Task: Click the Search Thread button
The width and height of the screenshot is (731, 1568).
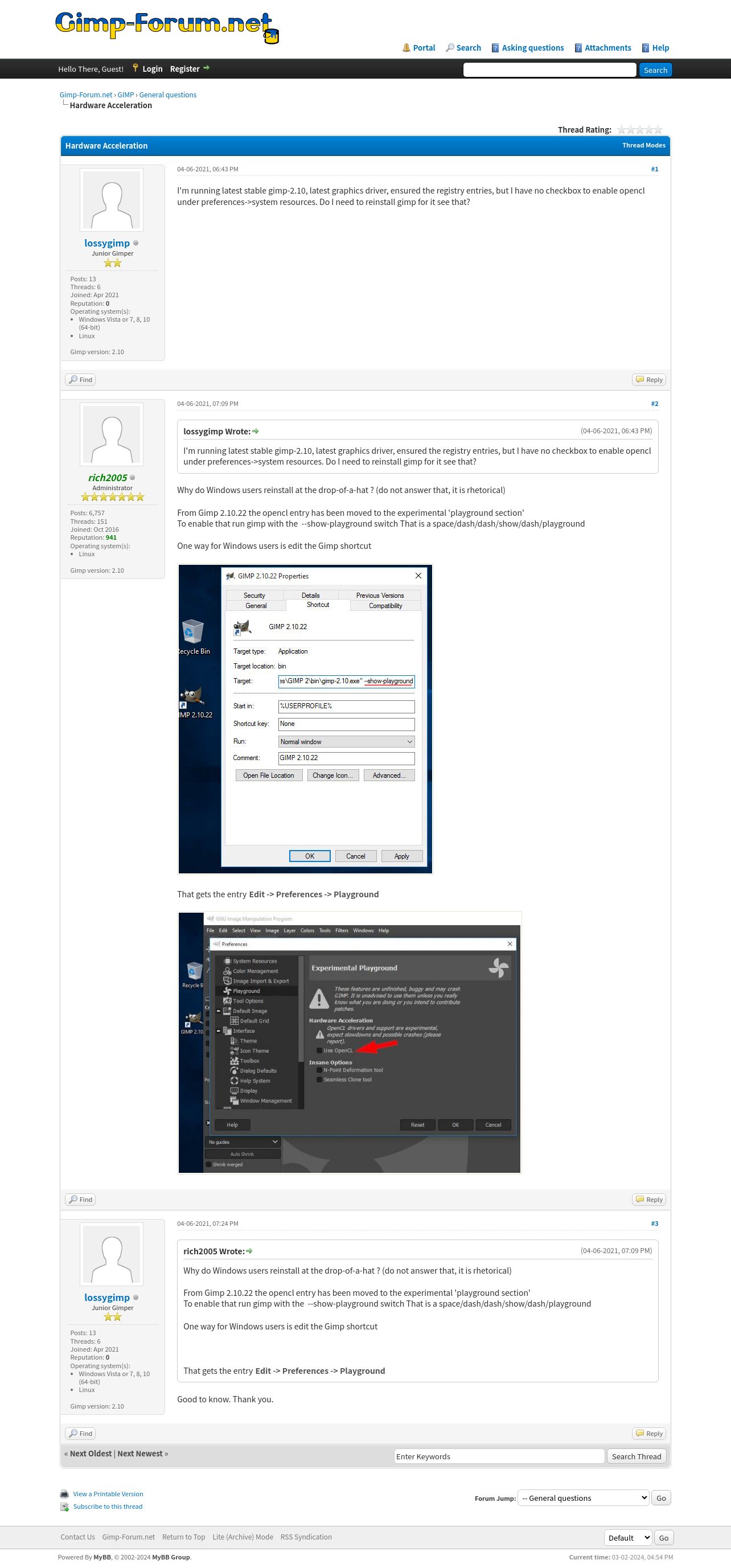Action: (x=636, y=1456)
